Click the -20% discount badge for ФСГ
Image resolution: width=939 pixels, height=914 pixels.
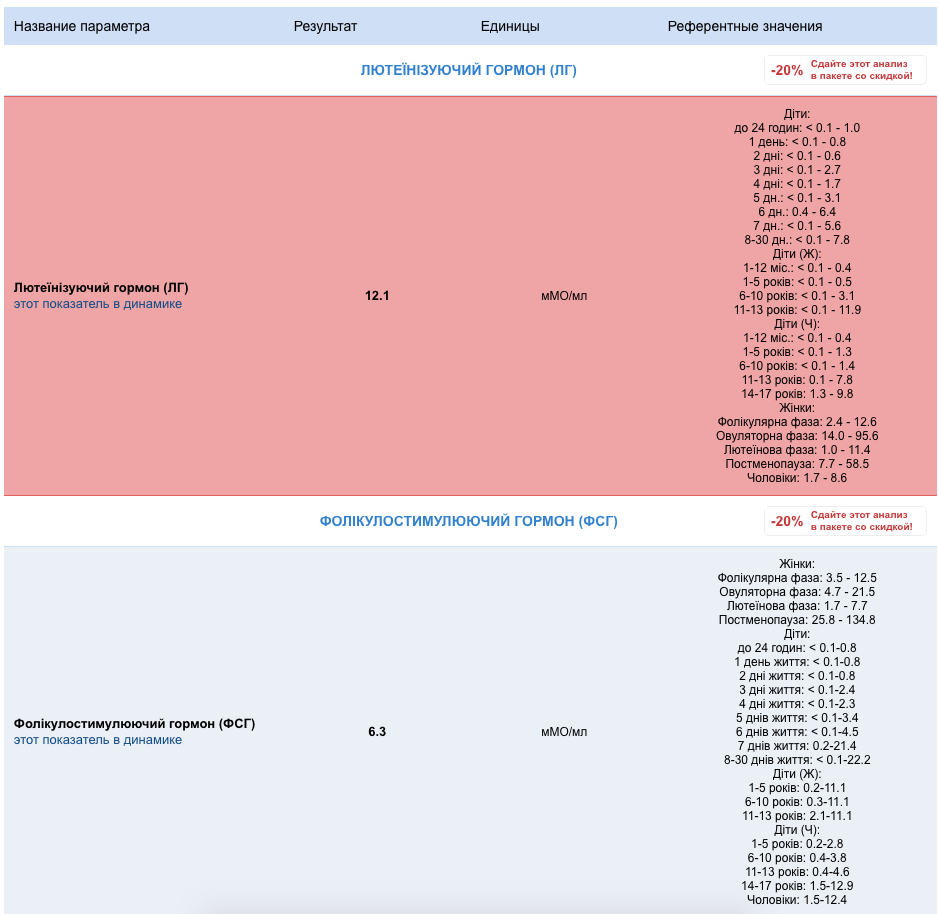point(787,521)
